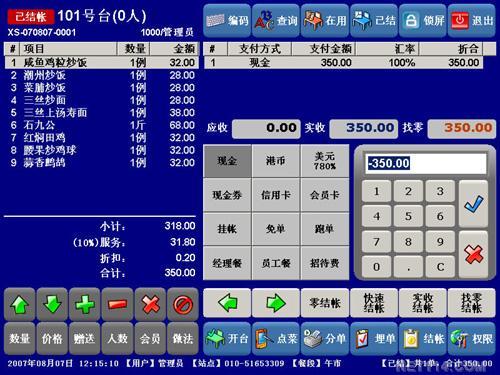Select order row 三丝上汤寿面
This screenshot has height=375, width=500.
click(x=102, y=113)
